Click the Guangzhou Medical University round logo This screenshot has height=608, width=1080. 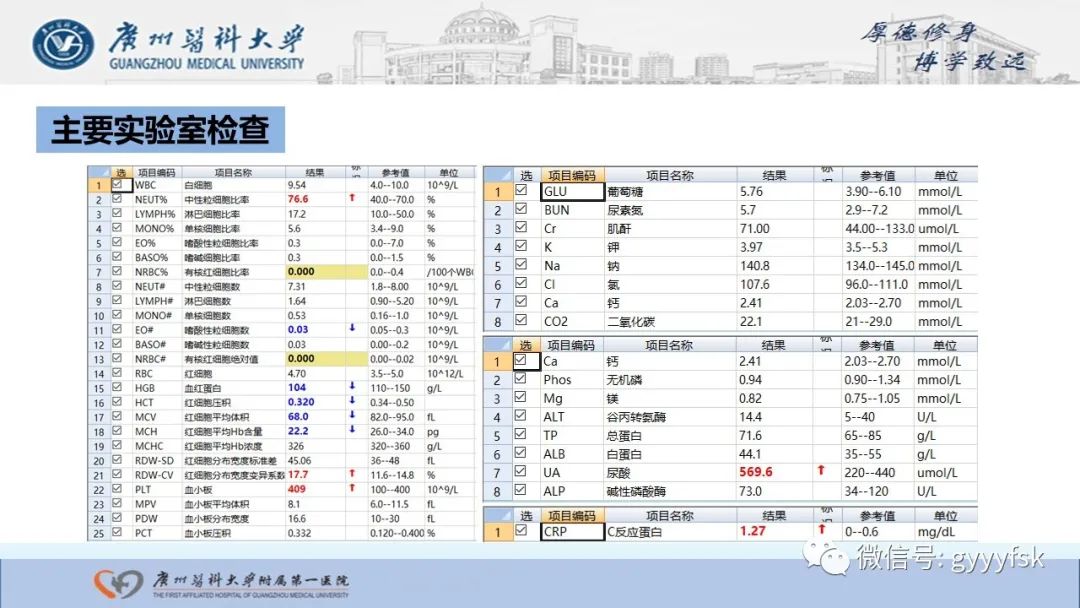coord(63,44)
